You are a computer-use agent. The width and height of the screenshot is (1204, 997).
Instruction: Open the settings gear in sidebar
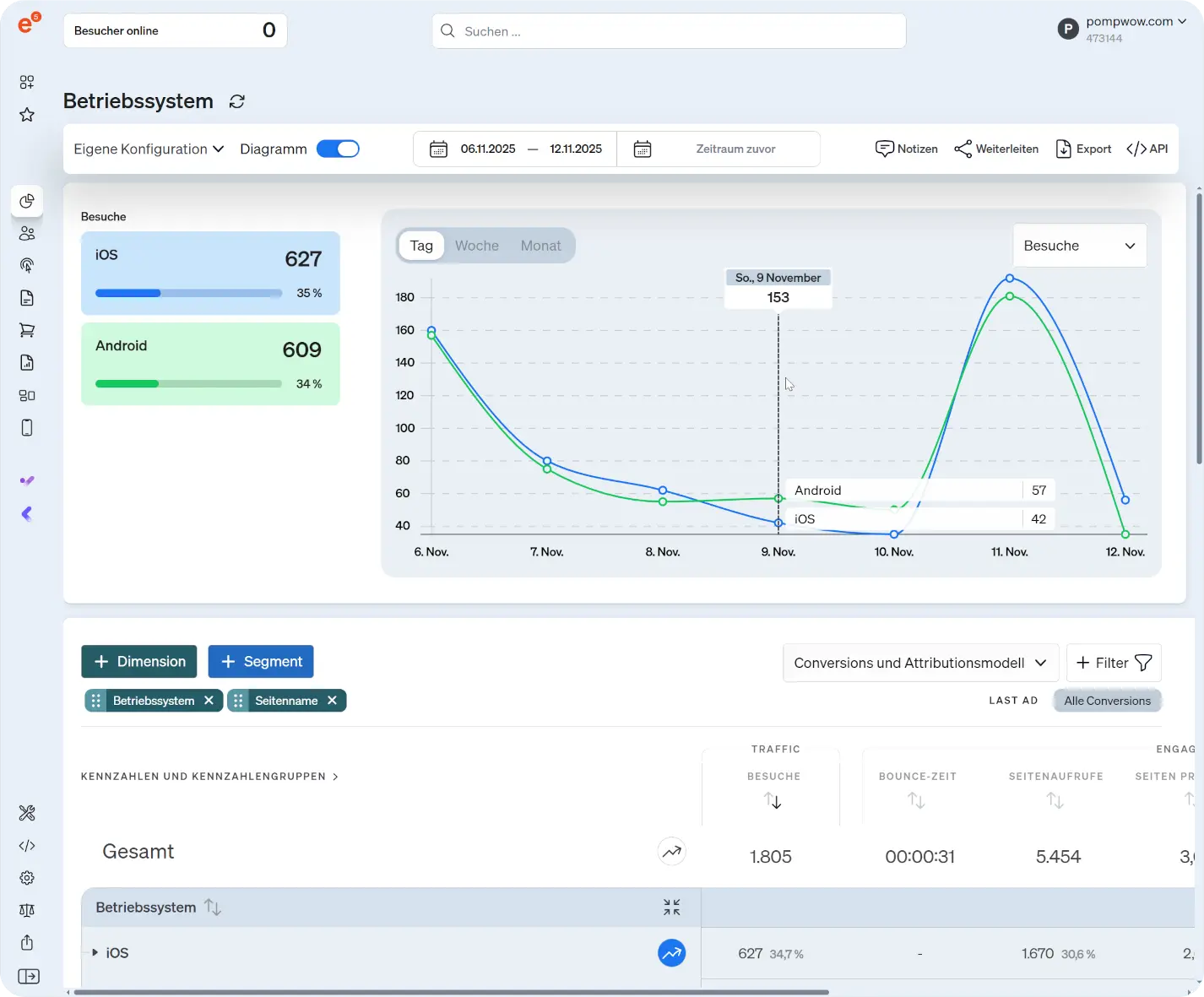point(26,877)
